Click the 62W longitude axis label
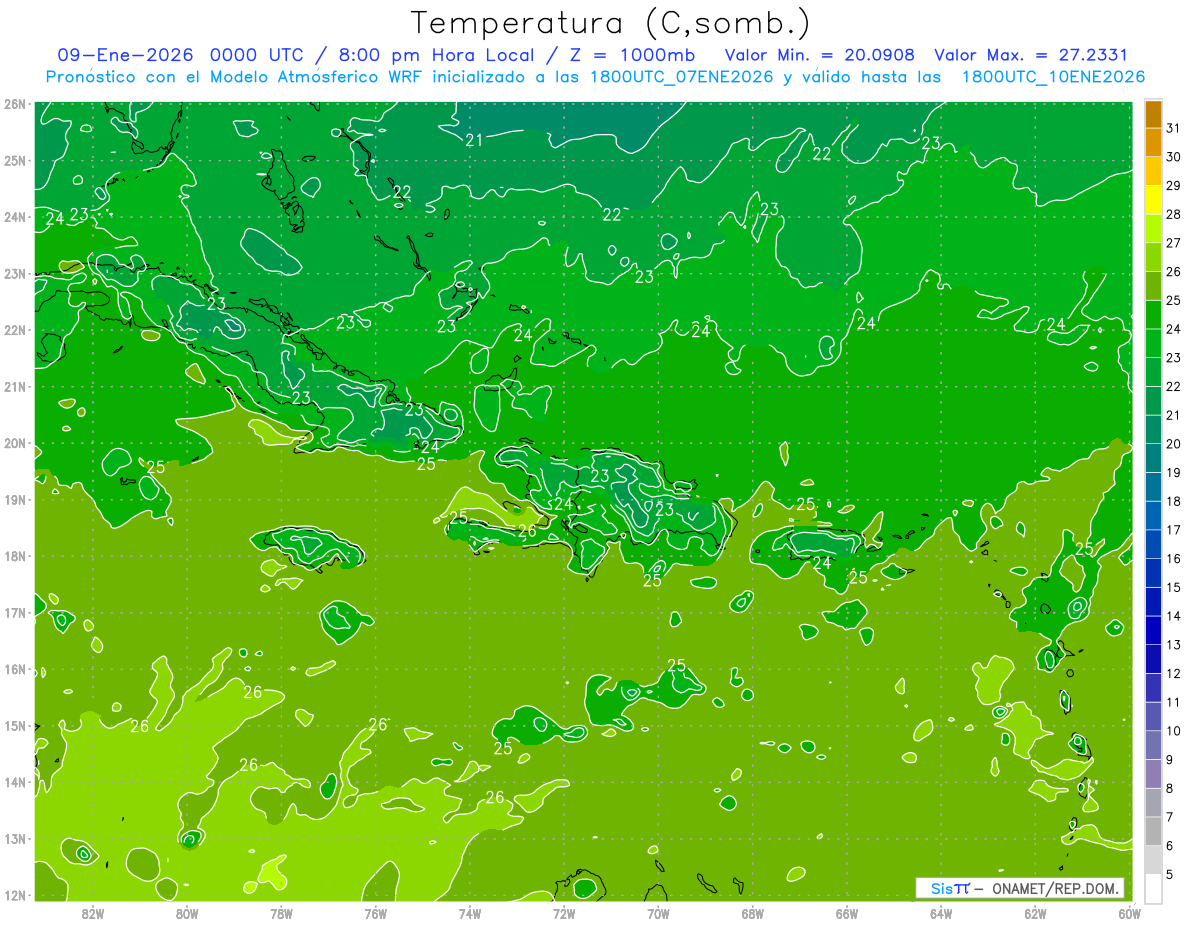 pyautogui.click(x=1035, y=913)
